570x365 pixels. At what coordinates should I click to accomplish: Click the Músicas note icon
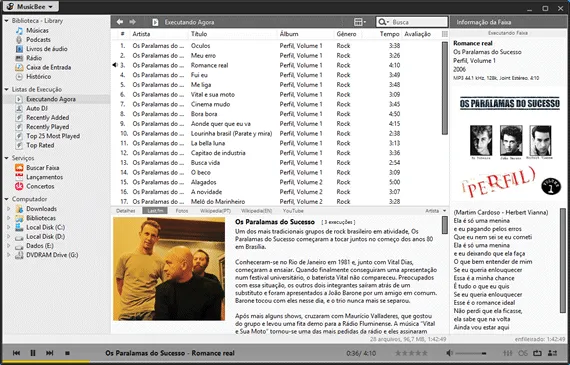(x=19, y=31)
